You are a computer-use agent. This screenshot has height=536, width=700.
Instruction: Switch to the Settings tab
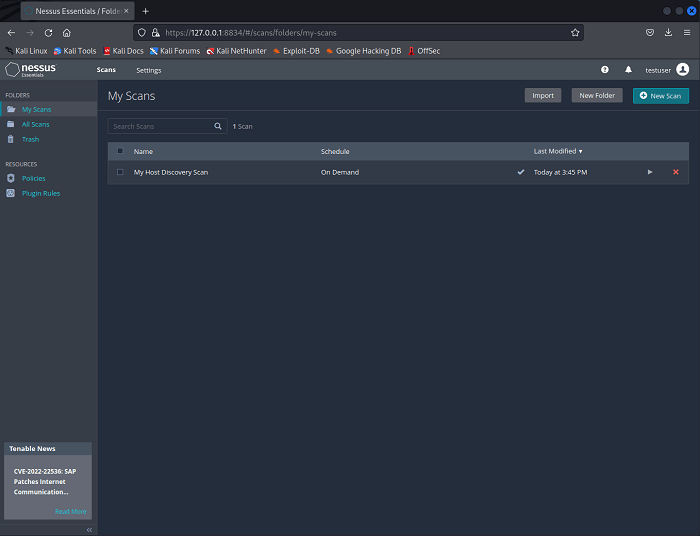pos(148,70)
